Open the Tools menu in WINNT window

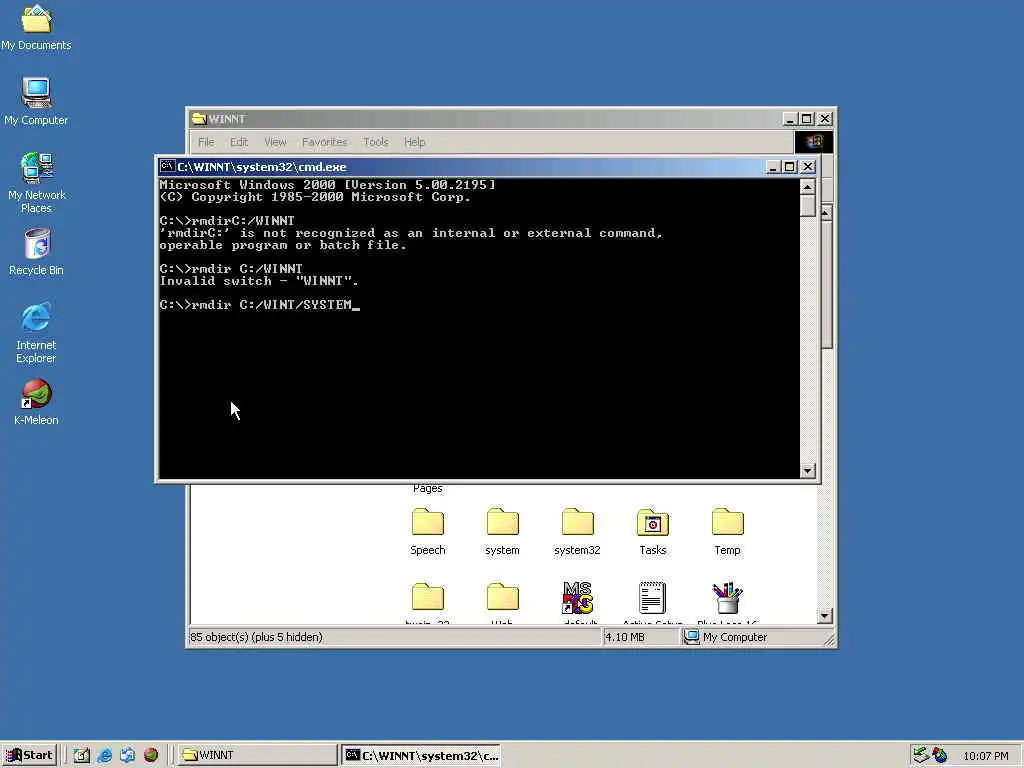[376, 142]
